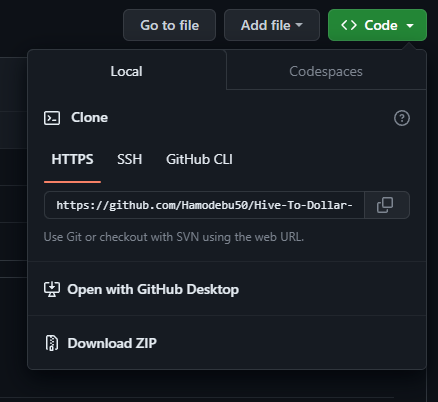
Task: Select the Local tab
Action: click(127, 71)
